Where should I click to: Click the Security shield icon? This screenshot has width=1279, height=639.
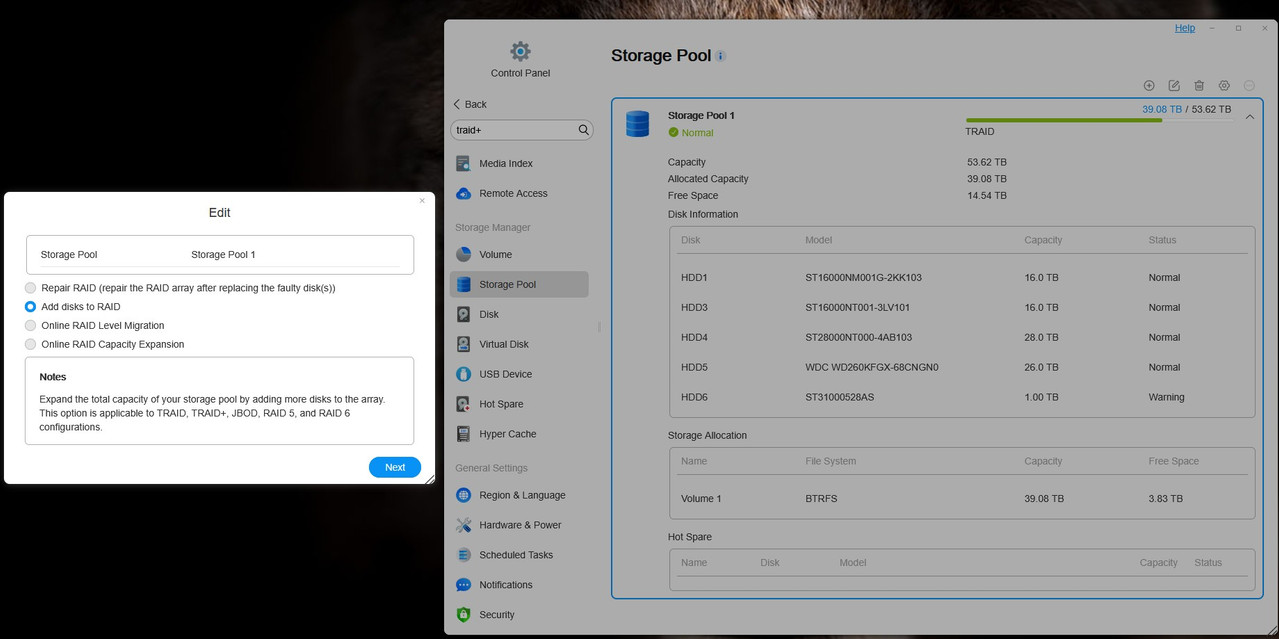tap(463, 615)
